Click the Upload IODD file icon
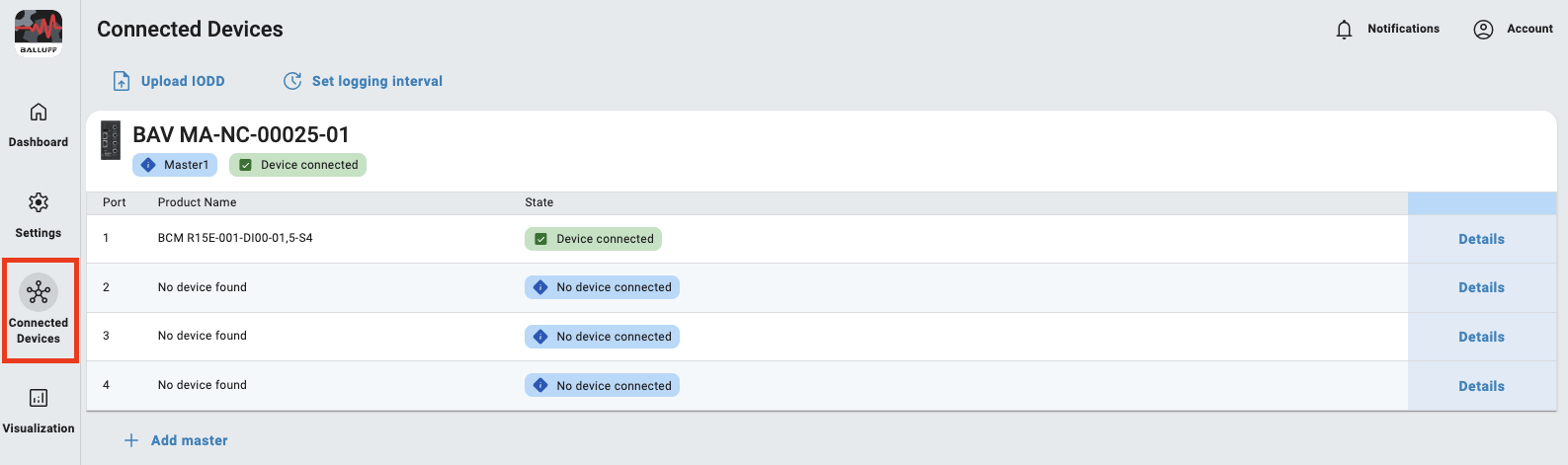1568x465 pixels. (122, 81)
